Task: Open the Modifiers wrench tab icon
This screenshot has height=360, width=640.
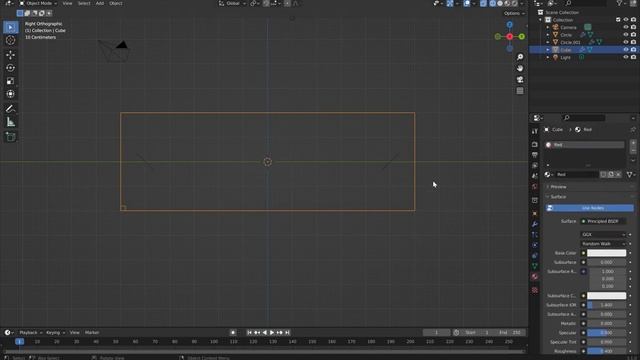Action: (x=535, y=224)
